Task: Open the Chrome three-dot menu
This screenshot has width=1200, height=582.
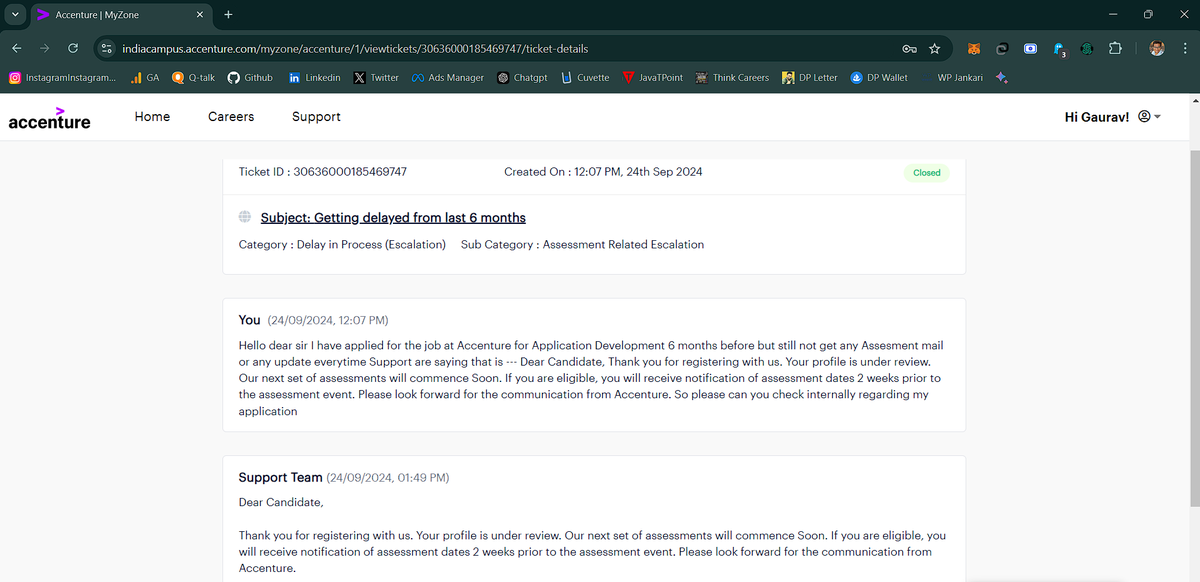Action: click(x=1184, y=48)
